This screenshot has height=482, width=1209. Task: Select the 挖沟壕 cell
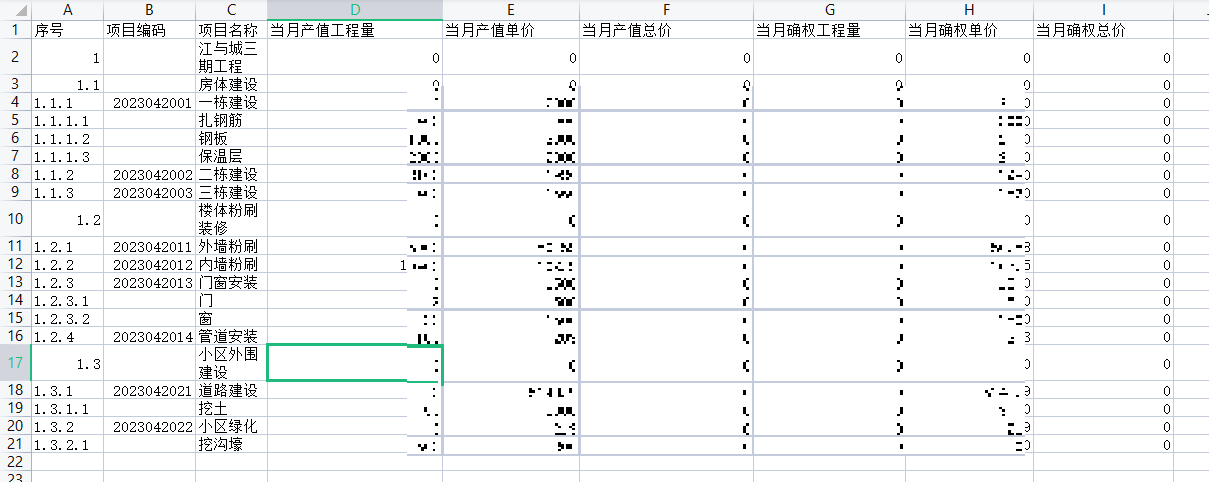231,444
